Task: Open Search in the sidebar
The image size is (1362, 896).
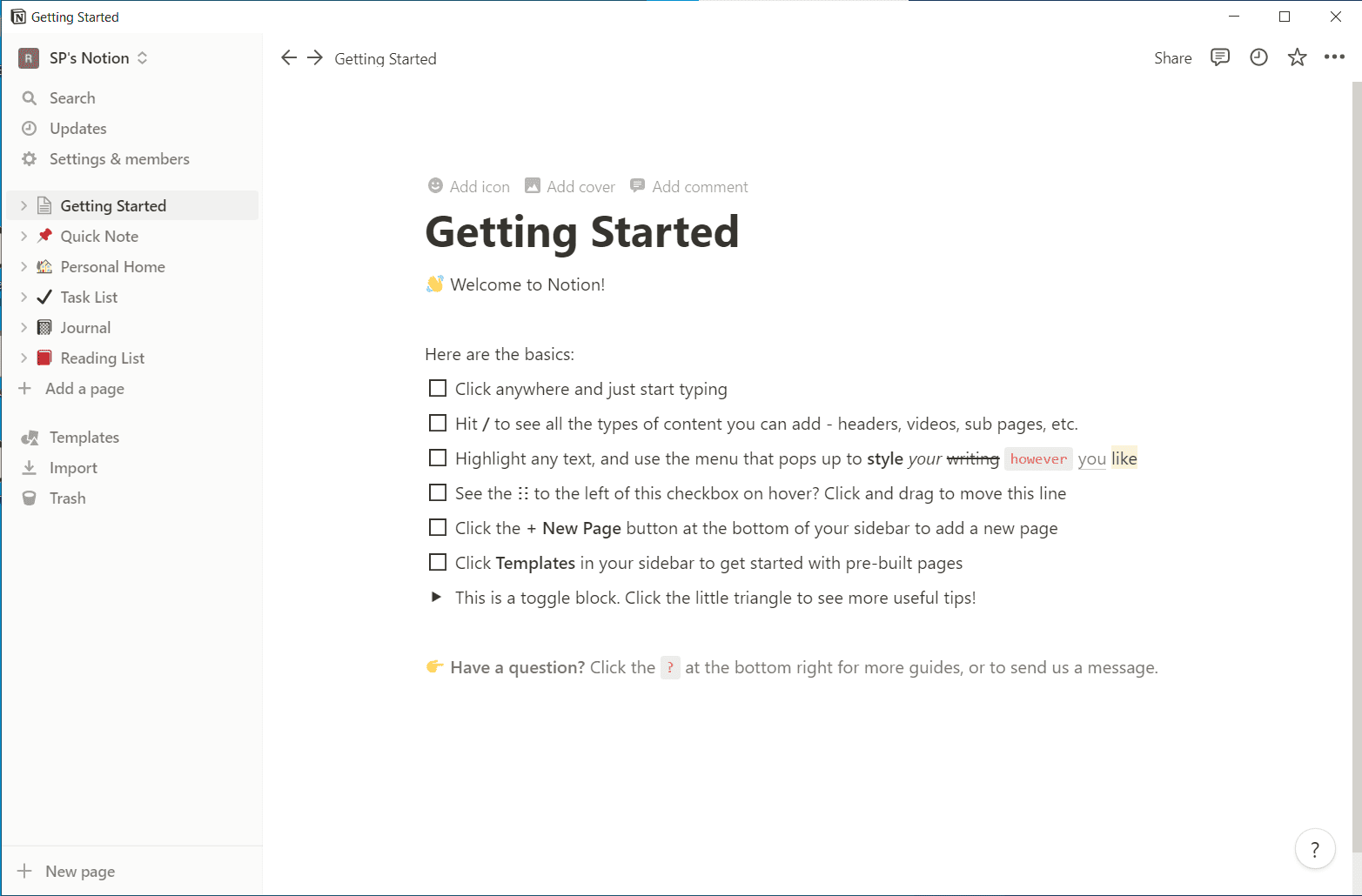Action: 72,98
